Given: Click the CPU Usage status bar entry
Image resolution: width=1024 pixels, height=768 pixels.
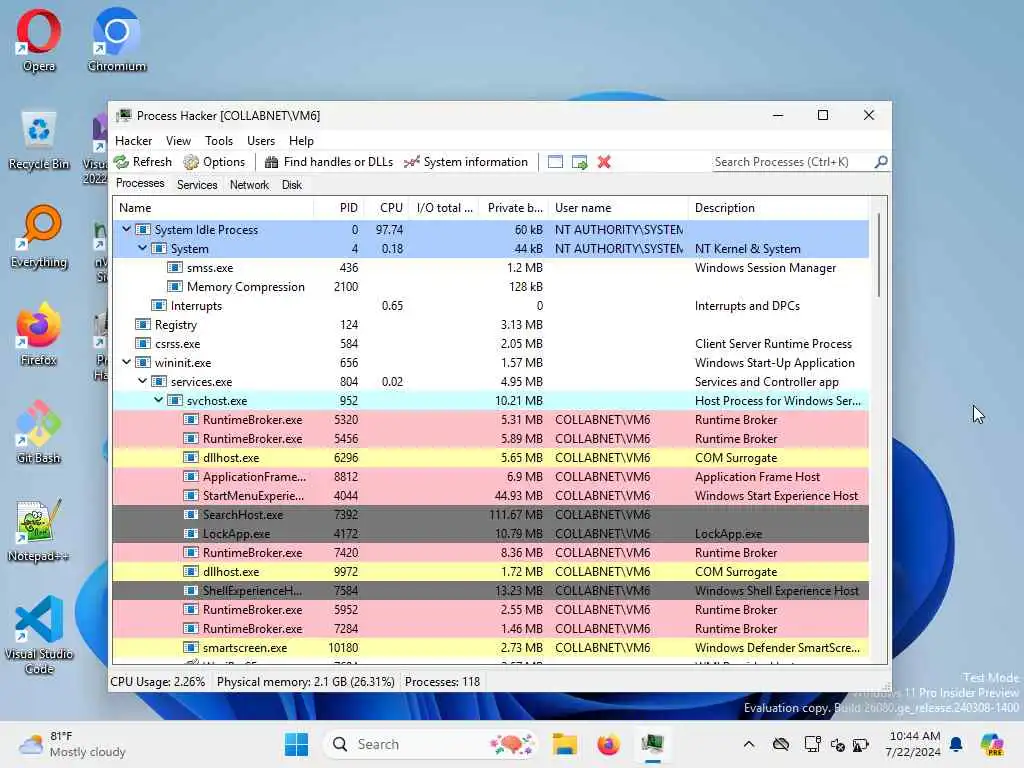Looking at the screenshot, I should (x=157, y=682).
